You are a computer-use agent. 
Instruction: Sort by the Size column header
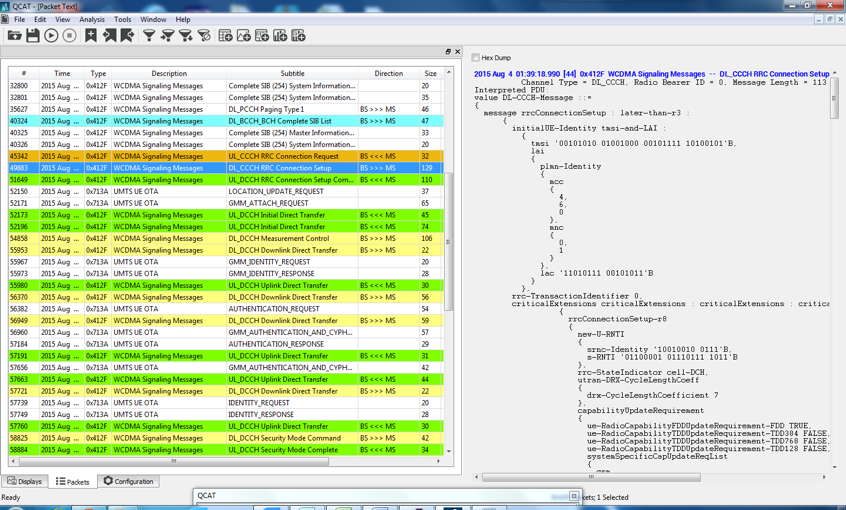pos(431,73)
